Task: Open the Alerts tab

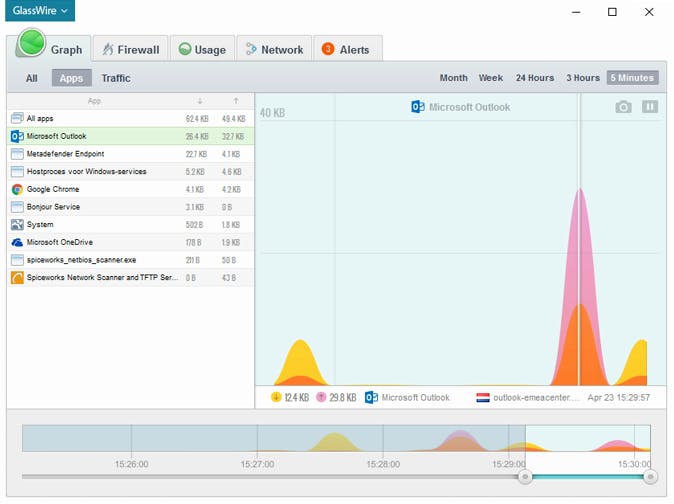Action: (348, 49)
